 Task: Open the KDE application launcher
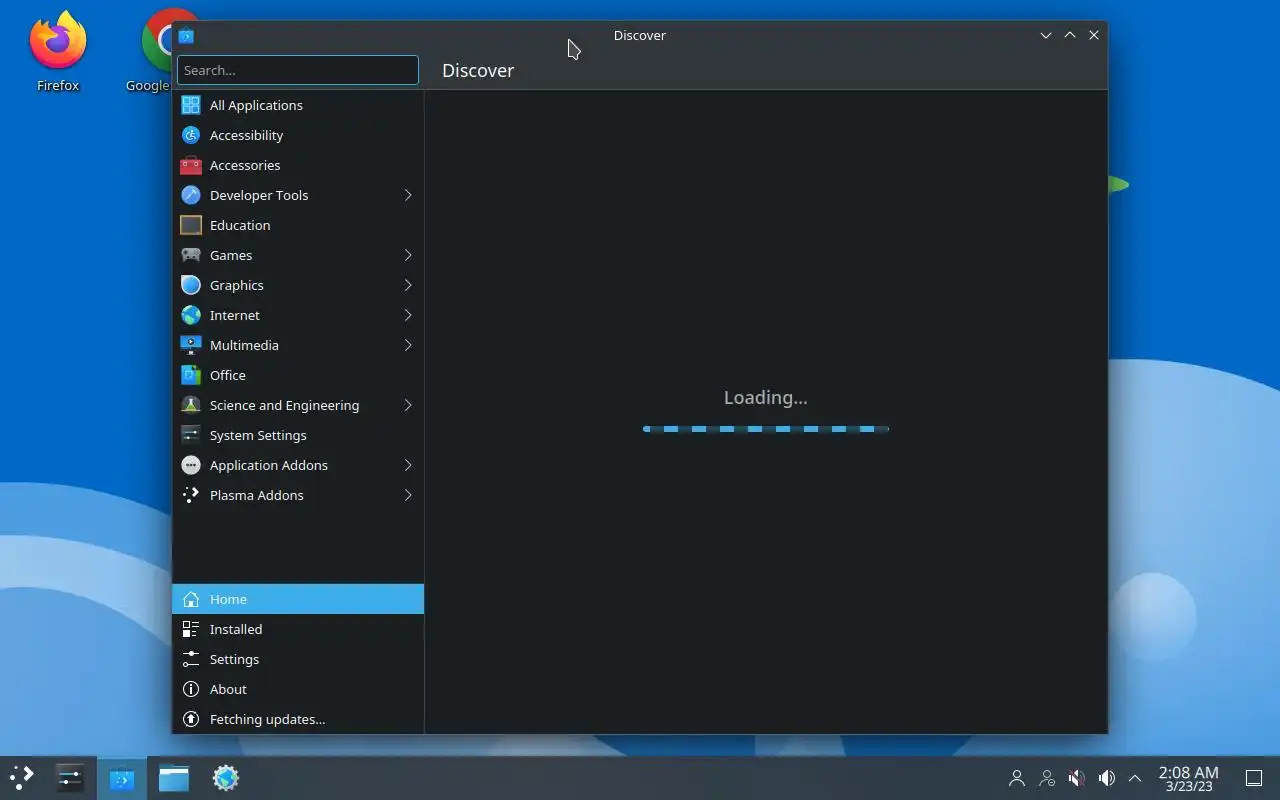pos(22,777)
